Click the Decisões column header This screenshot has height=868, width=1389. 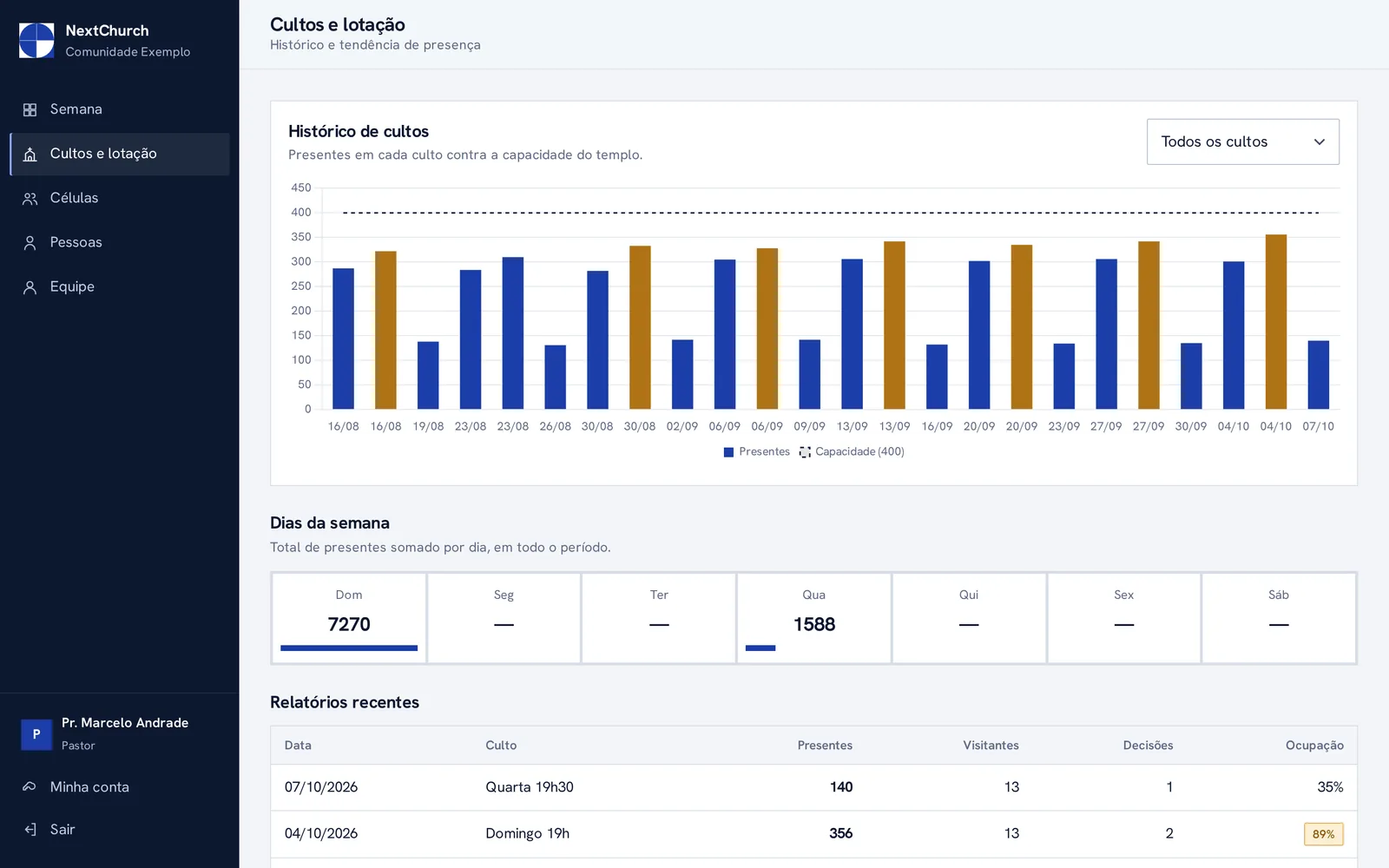[1148, 746]
